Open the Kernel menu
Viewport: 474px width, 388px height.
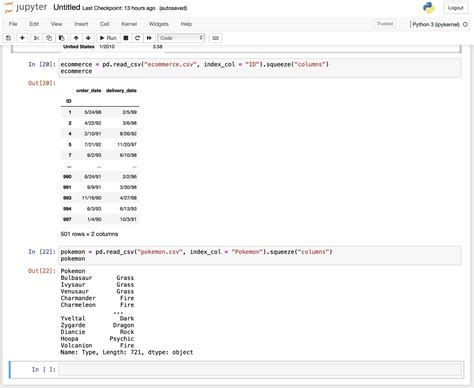129,24
